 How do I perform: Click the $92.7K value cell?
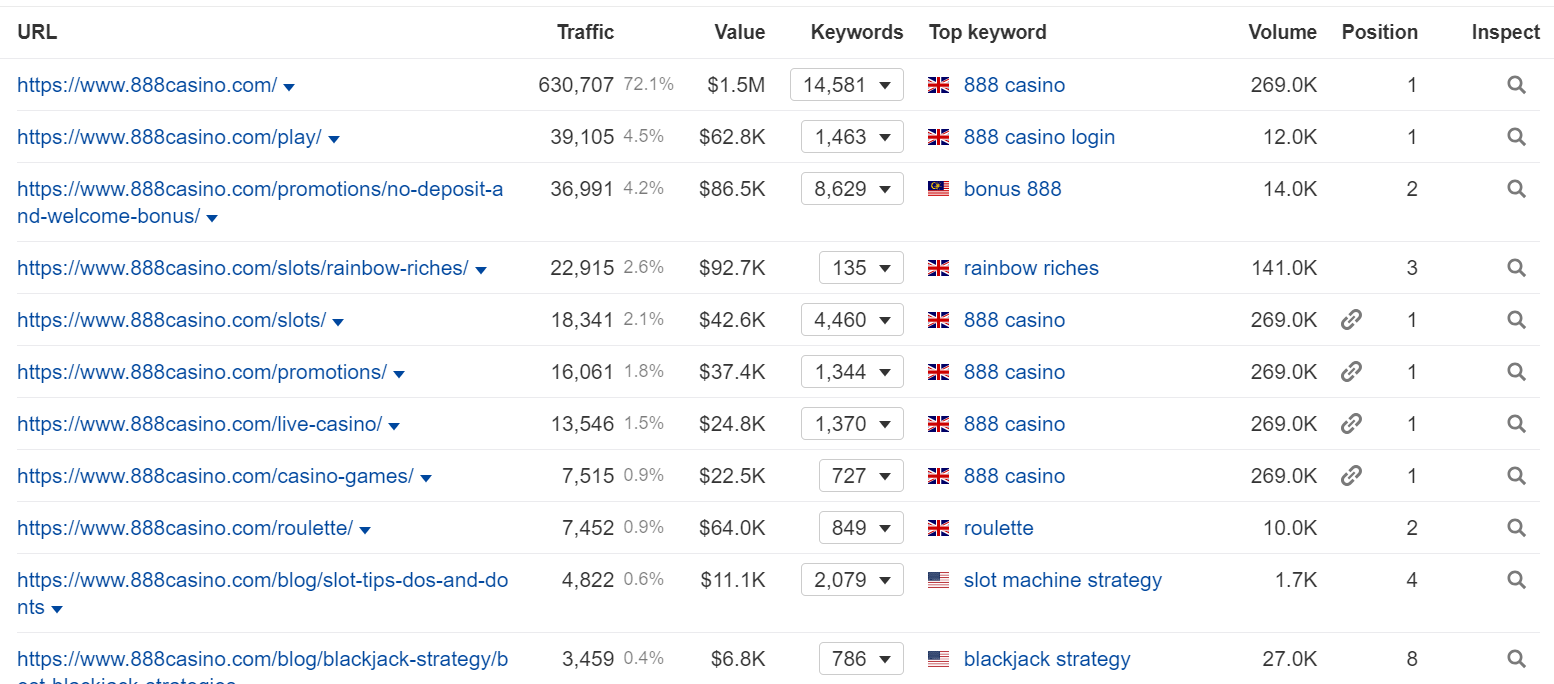coord(732,268)
